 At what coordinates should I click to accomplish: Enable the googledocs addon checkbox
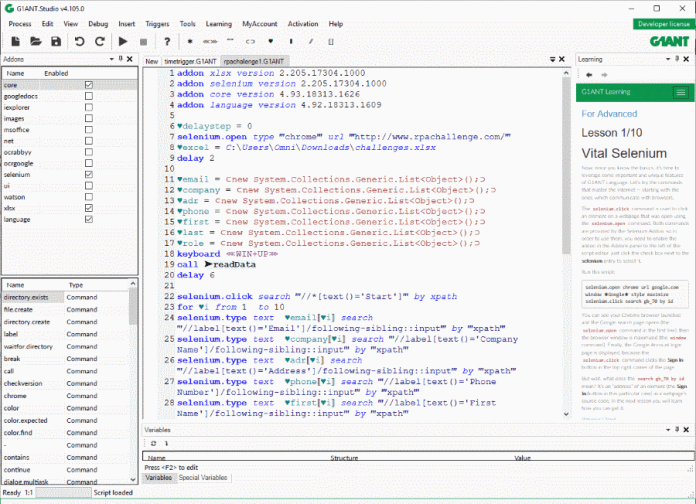89,96
